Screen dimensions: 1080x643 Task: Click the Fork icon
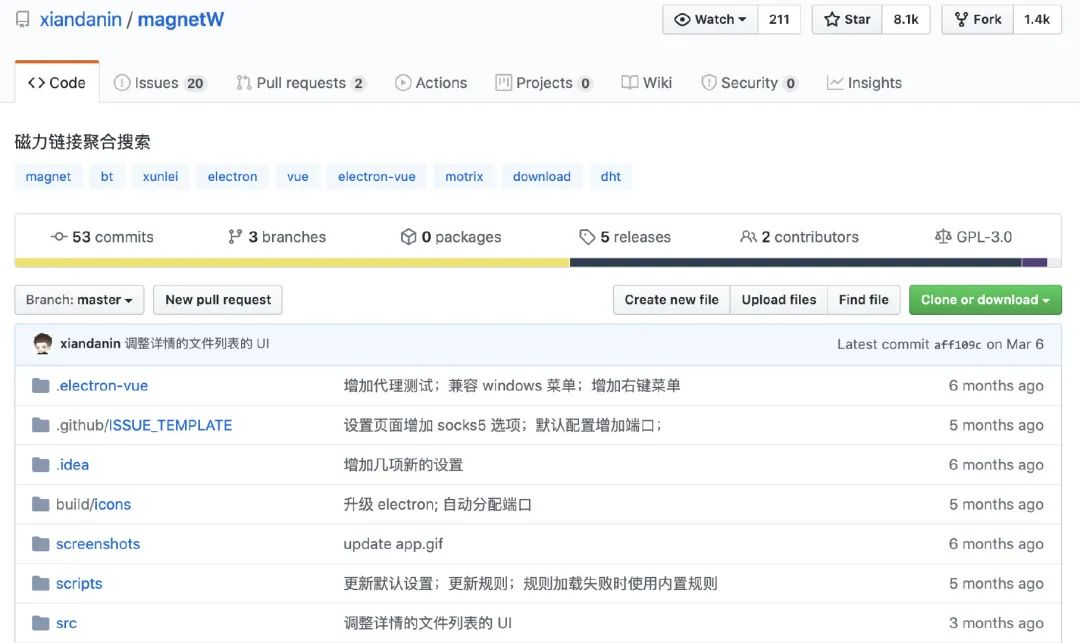960,19
